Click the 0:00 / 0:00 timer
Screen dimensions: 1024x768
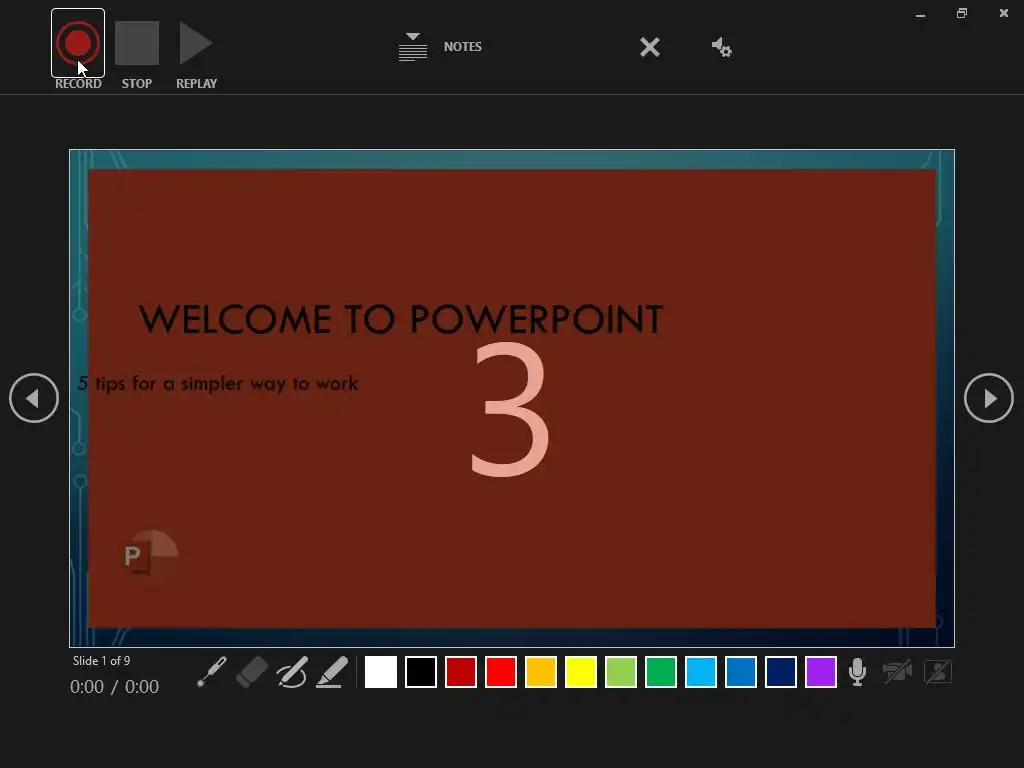(x=114, y=687)
